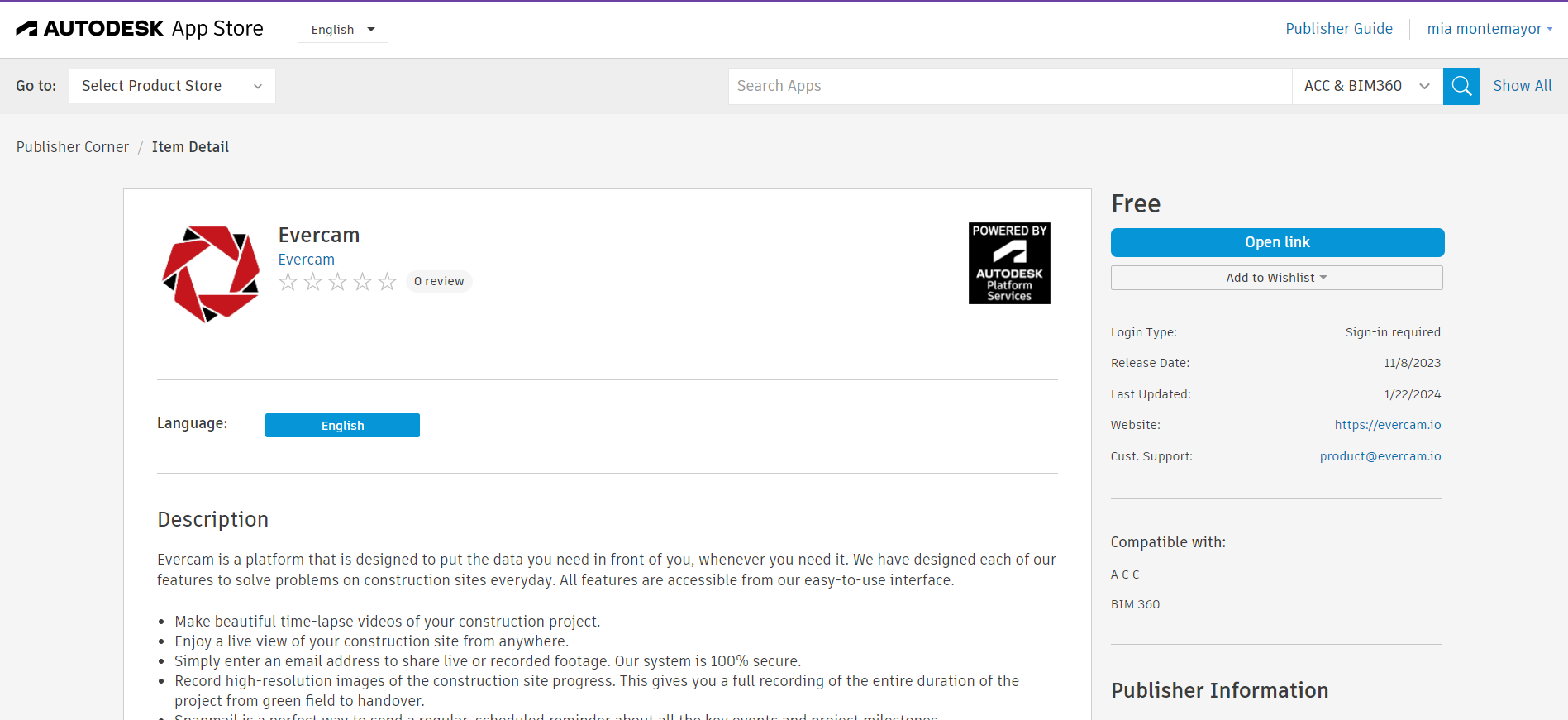Click the Autodesk App Store logo
Screen dimensions: 1568x720
(140, 29)
